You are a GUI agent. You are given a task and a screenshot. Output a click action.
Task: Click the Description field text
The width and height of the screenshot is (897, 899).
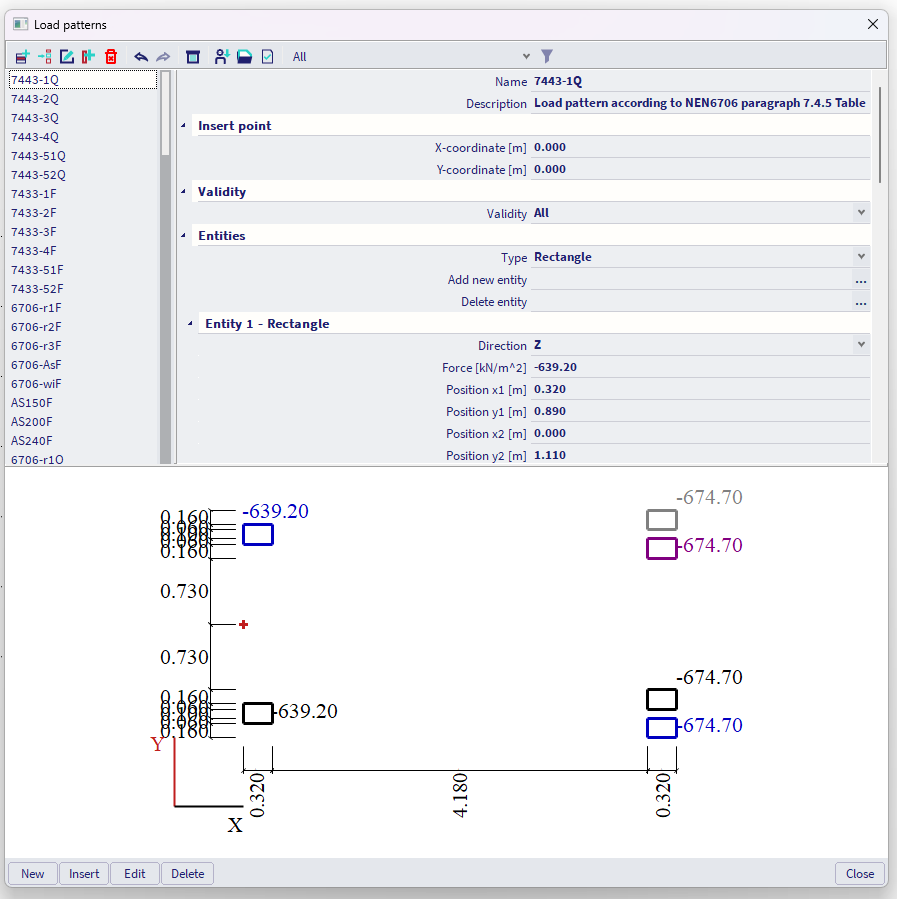tap(700, 103)
